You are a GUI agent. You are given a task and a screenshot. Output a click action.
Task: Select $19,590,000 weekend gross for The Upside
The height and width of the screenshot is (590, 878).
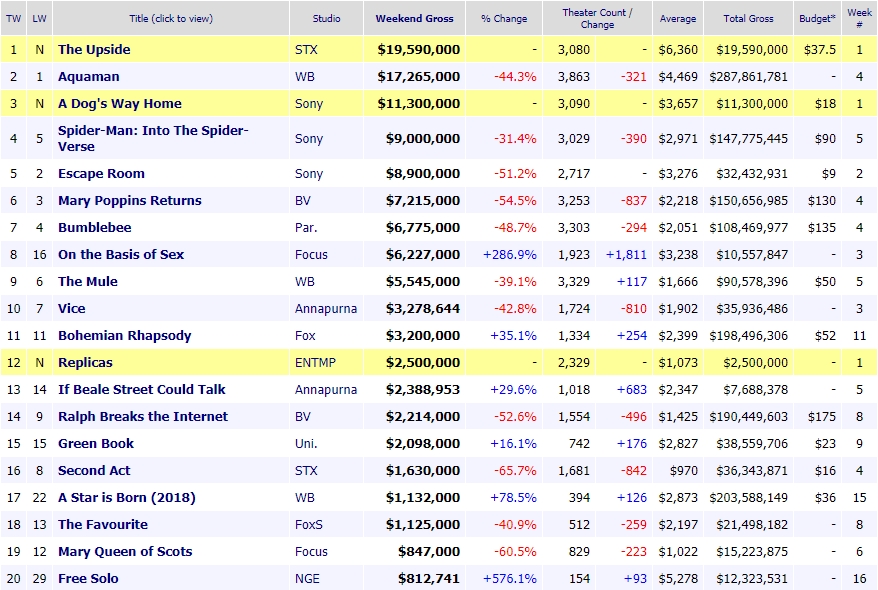[419, 49]
